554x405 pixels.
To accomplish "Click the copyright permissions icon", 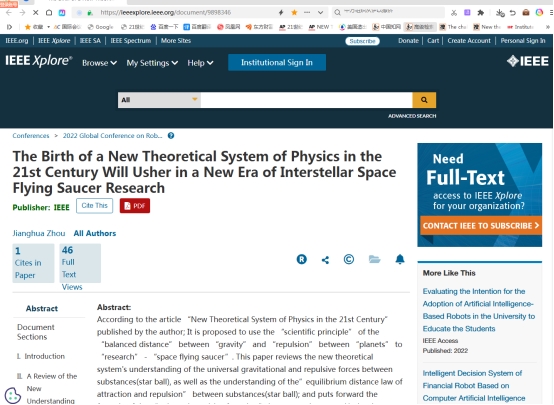I will point(349,259).
